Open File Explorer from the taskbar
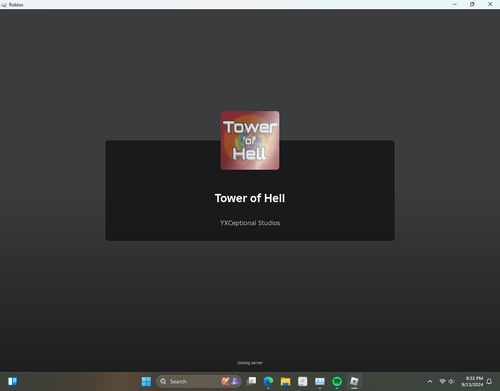The width and height of the screenshot is (500, 391). pos(285,381)
